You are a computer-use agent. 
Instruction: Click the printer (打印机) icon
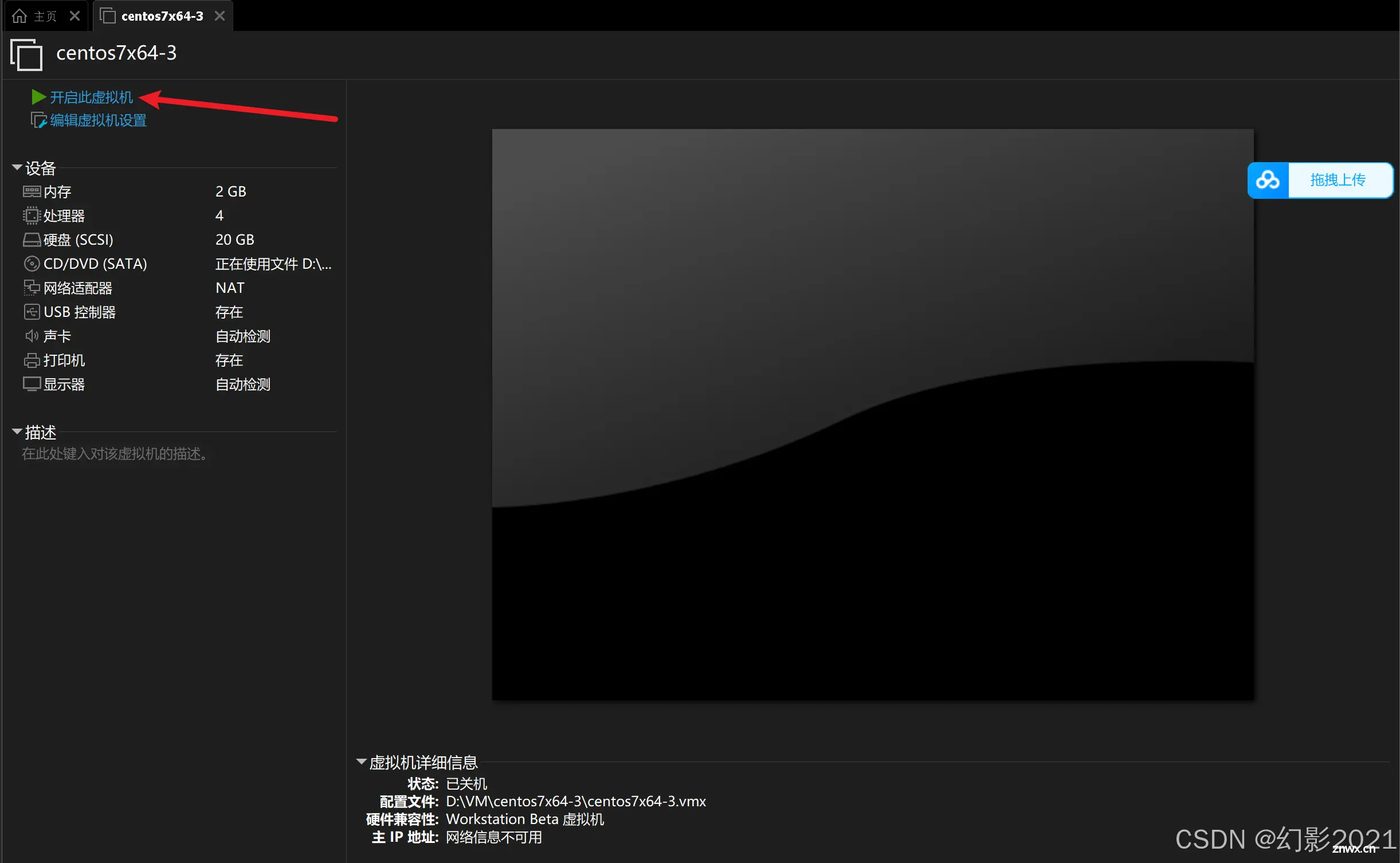[x=32, y=360]
